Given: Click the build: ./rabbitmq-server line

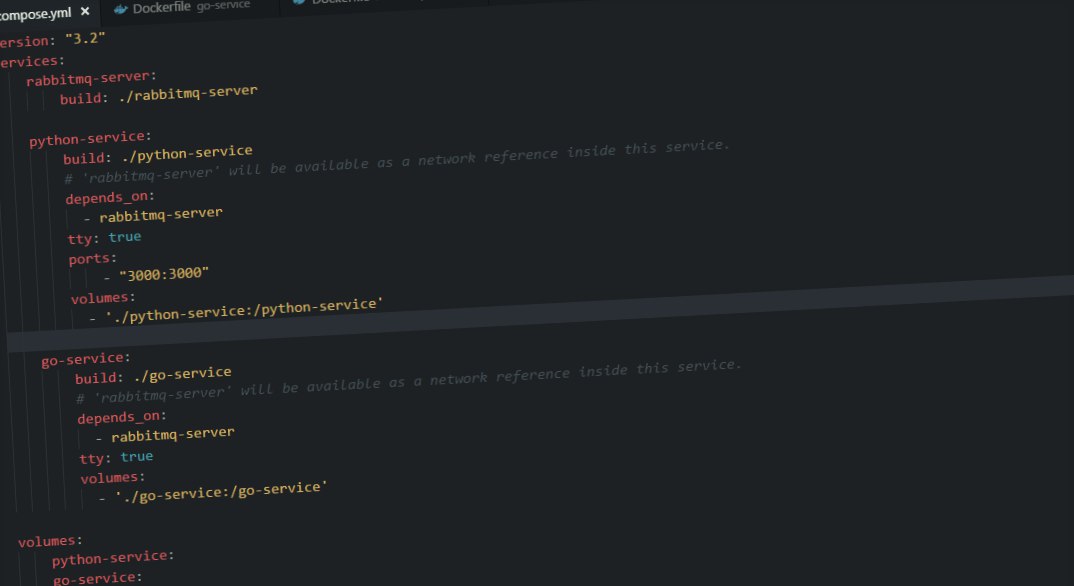Looking at the screenshot, I should (x=158, y=94).
